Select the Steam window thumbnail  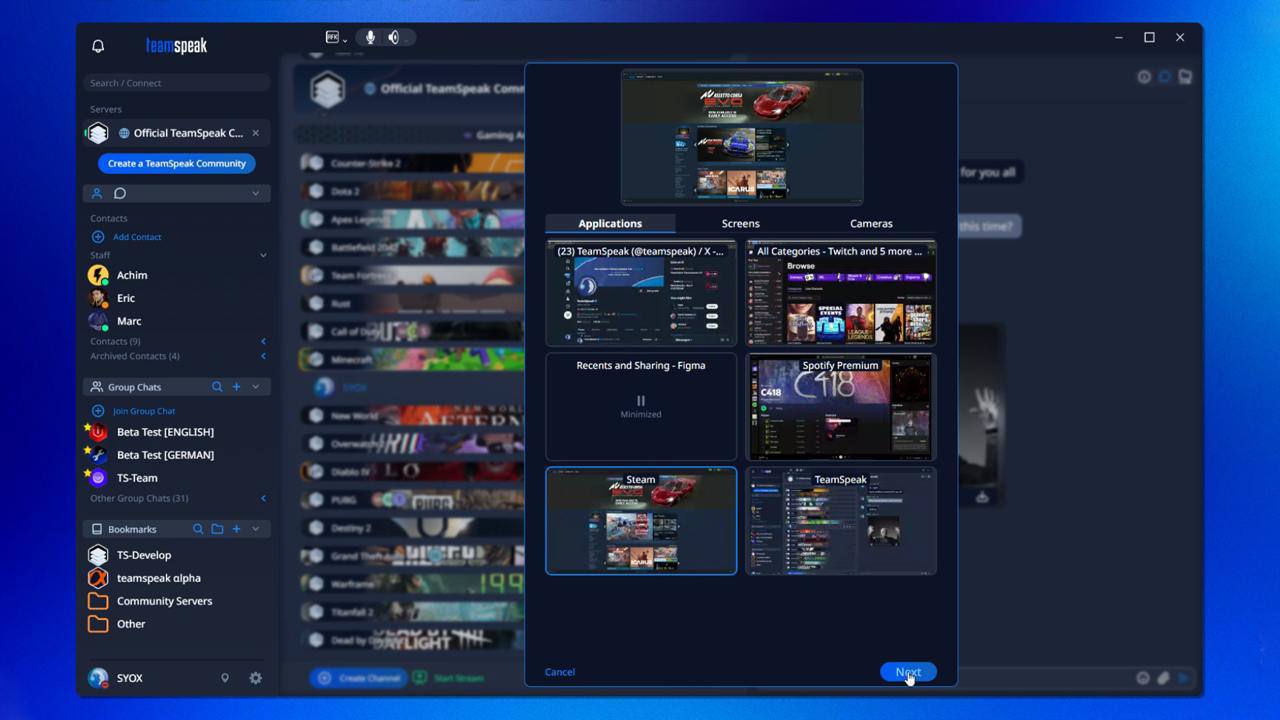pos(641,521)
